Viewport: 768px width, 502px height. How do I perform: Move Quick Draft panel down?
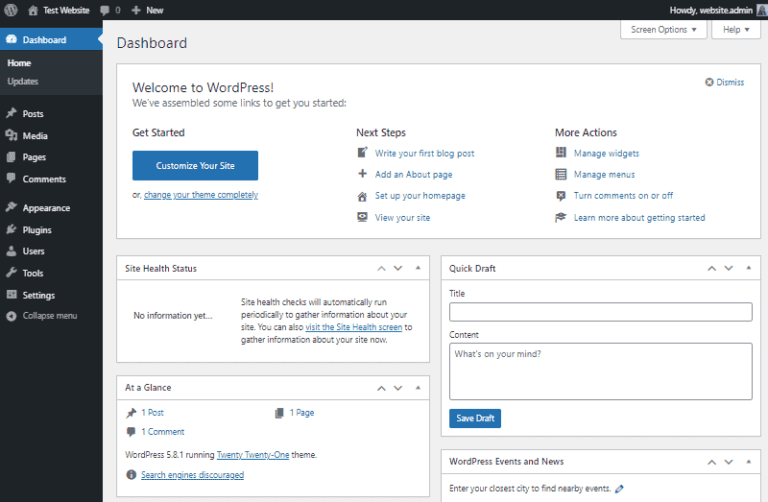coord(728,268)
